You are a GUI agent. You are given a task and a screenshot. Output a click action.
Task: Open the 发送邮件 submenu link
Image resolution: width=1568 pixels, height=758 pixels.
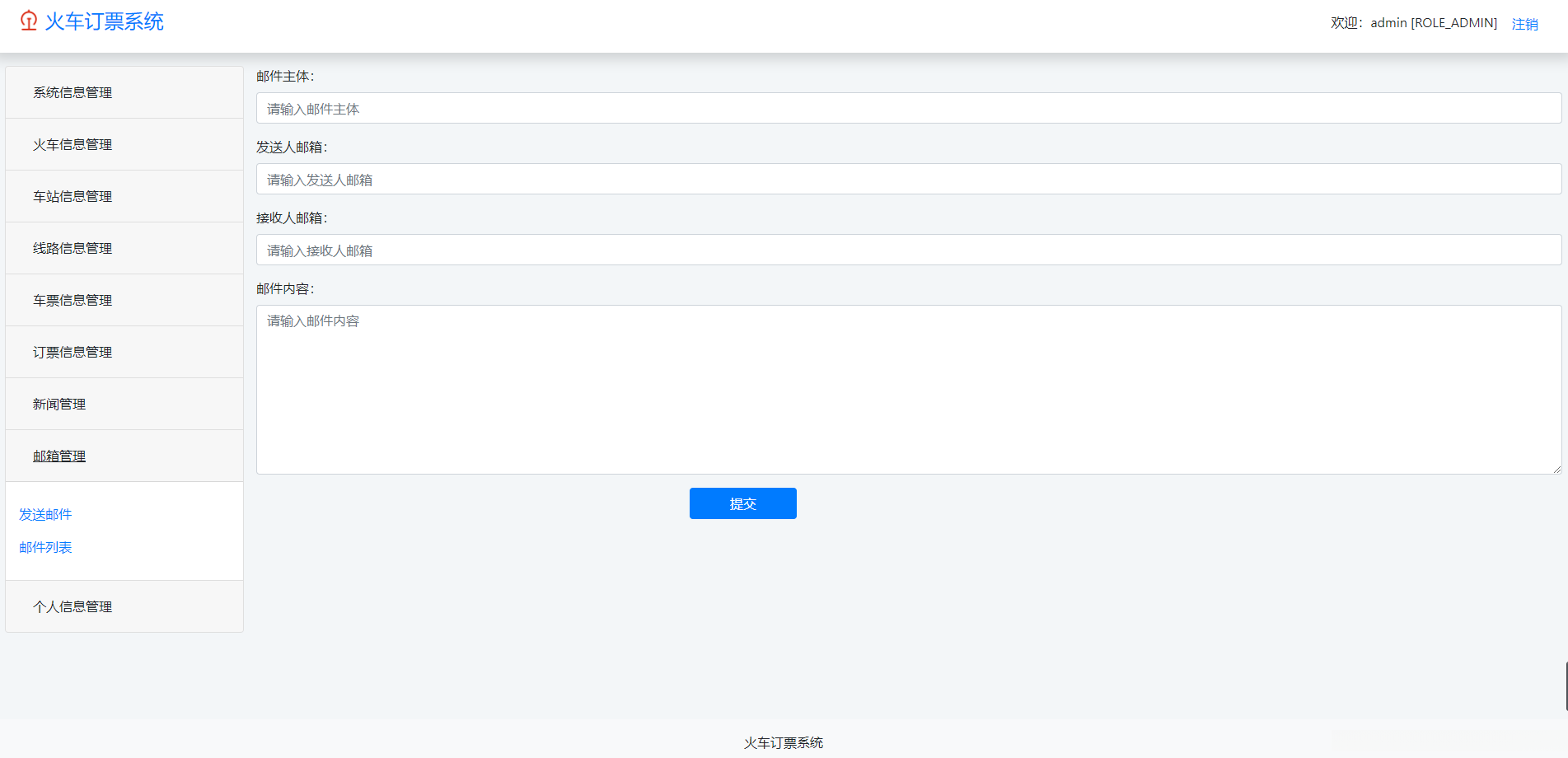[45, 514]
